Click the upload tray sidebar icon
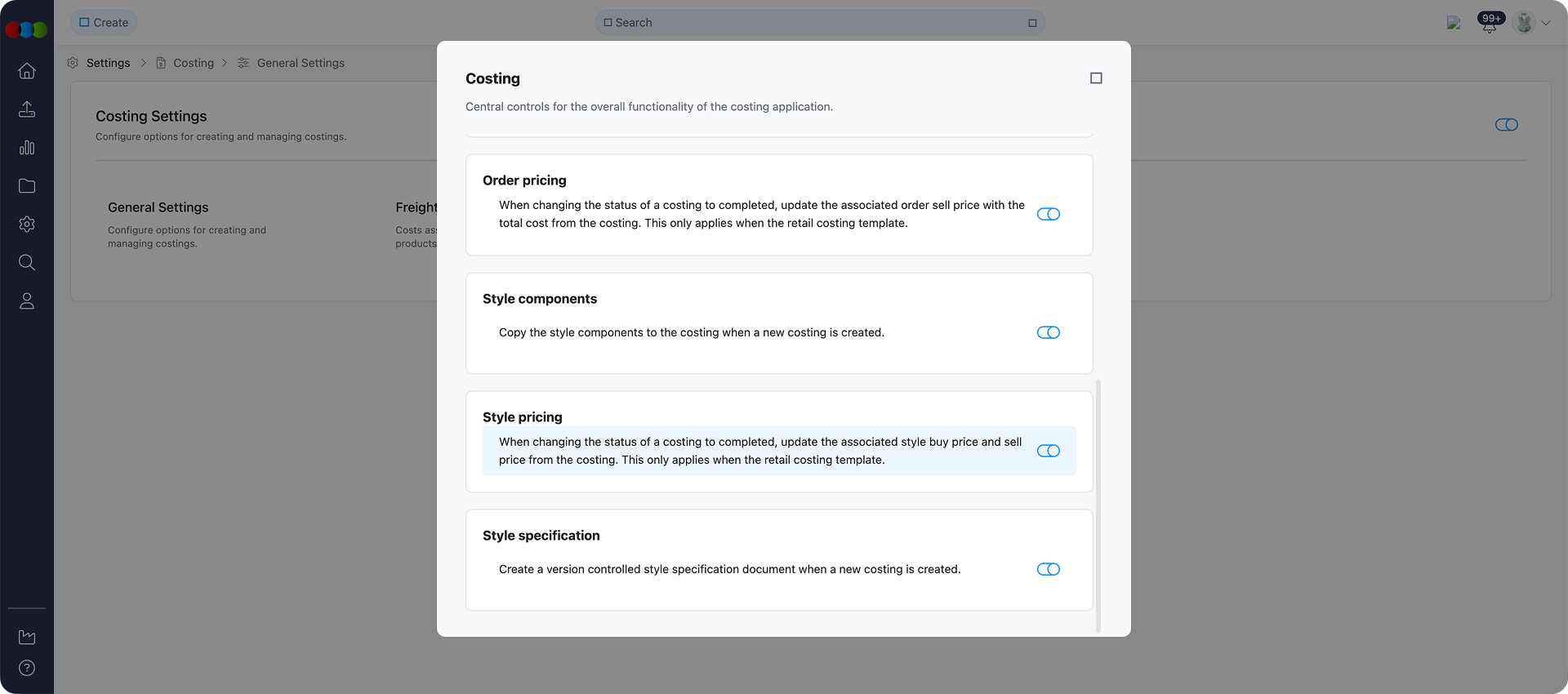Viewport: 1568px width, 694px height. [27, 109]
